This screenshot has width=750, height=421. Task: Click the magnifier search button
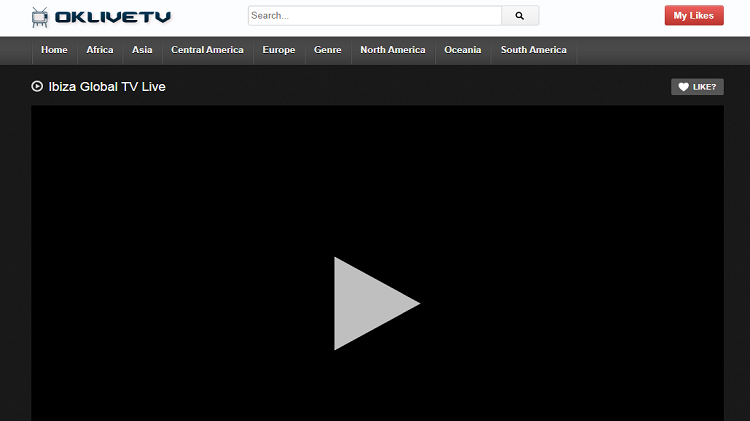click(x=520, y=16)
